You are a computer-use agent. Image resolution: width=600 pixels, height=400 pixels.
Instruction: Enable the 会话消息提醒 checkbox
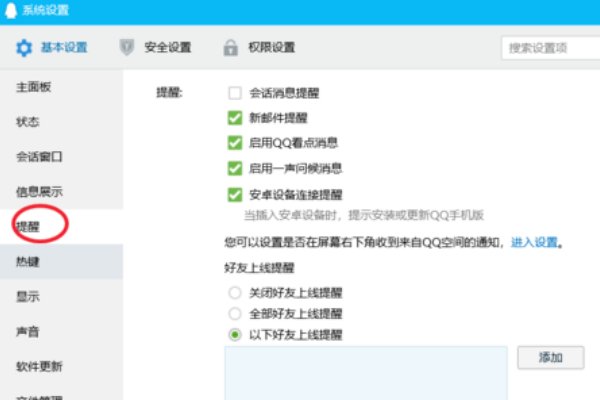pyautogui.click(x=235, y=93)
